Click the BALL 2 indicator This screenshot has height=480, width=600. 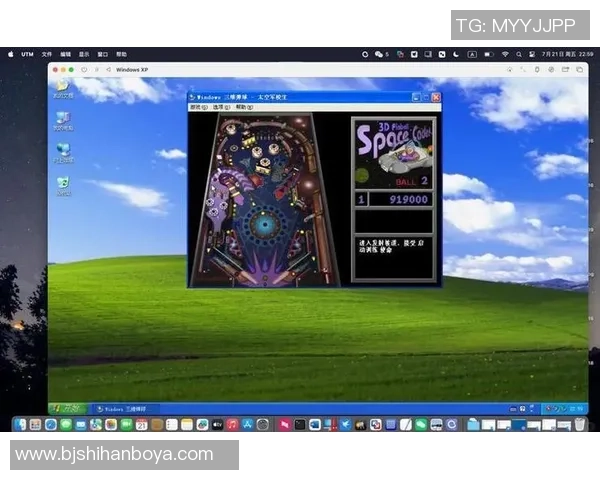(x=411, y=181)
